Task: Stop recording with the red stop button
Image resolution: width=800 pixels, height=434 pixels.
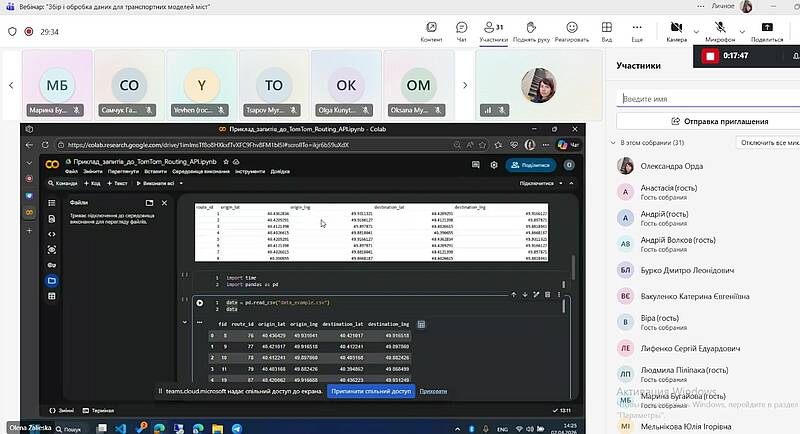Action: tap(710, 56)
